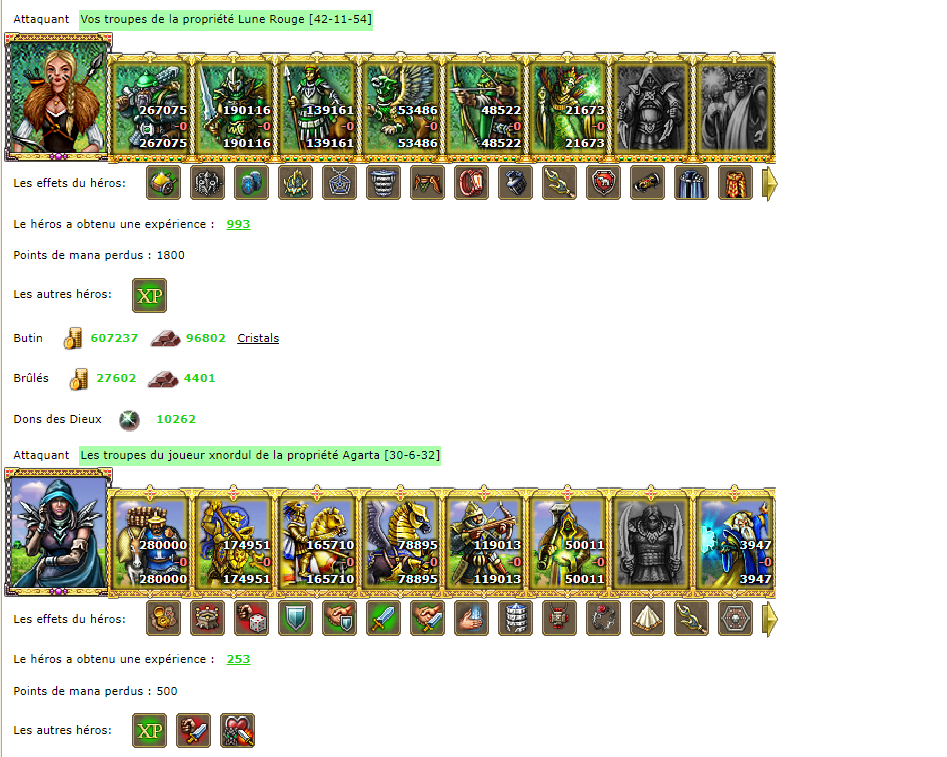Screen dimensions: 947x757
Task: Select the dice effect icon
Action: (x=251, y=619)
